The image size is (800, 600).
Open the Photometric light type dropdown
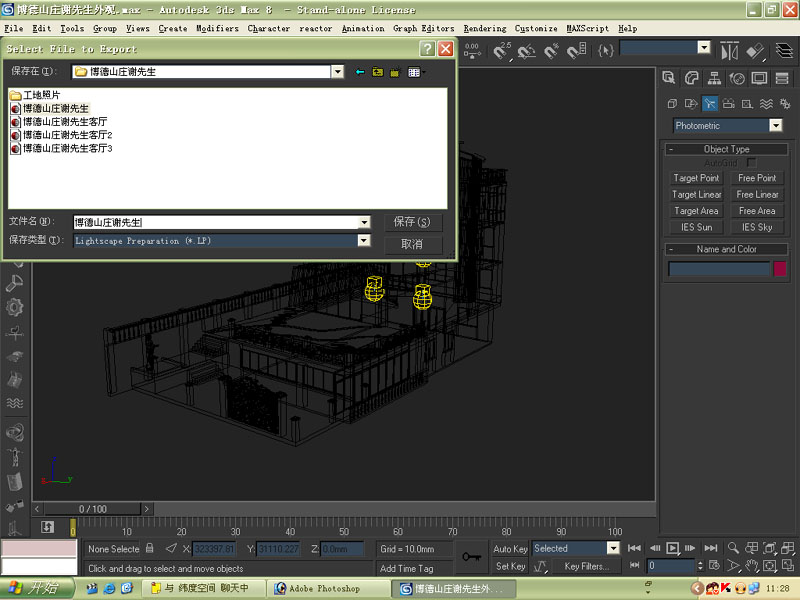click(x=776, y=126)
